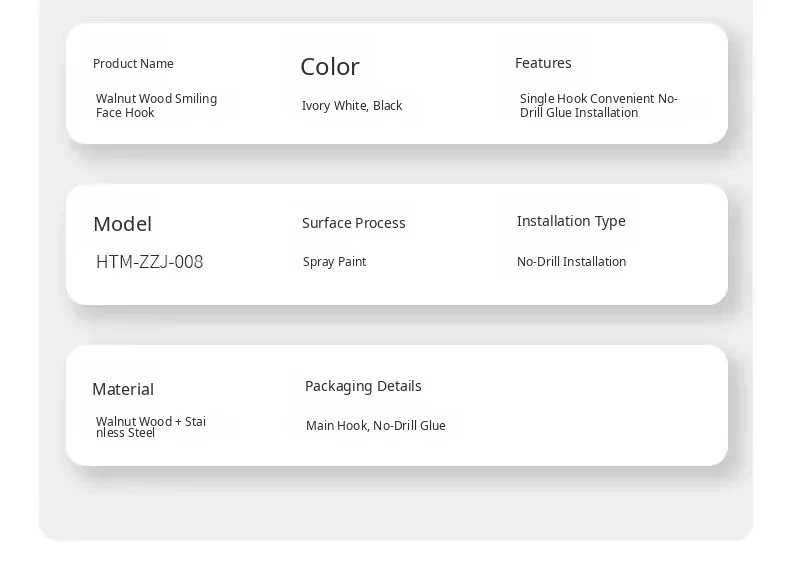Click the word Installation in the Features description

604,113
